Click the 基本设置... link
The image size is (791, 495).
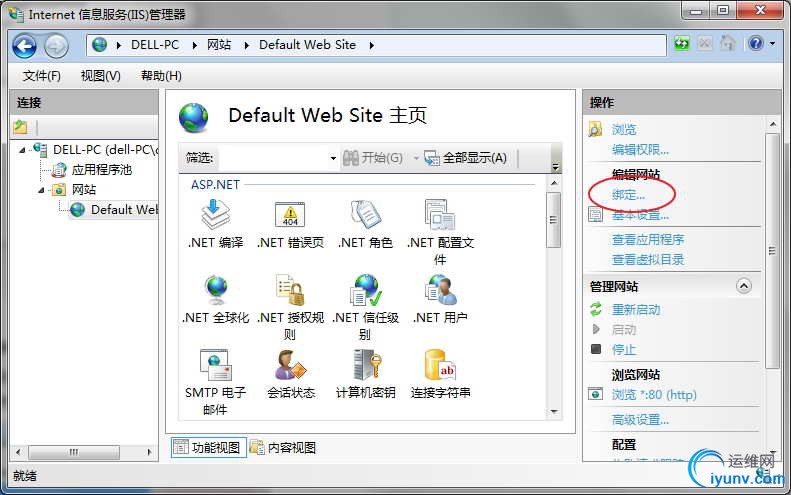[640, 215]
